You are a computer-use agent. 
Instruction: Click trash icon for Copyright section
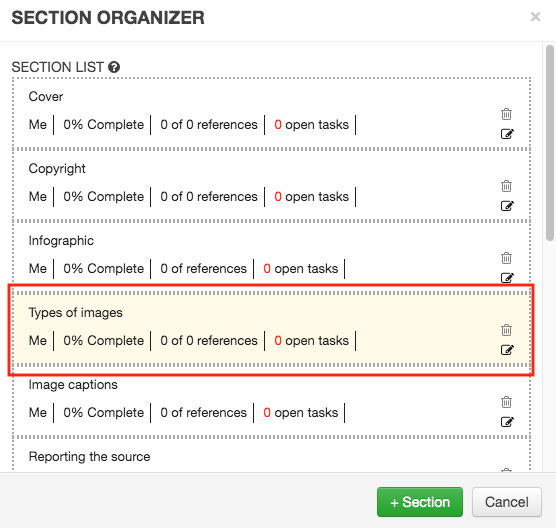506,186
